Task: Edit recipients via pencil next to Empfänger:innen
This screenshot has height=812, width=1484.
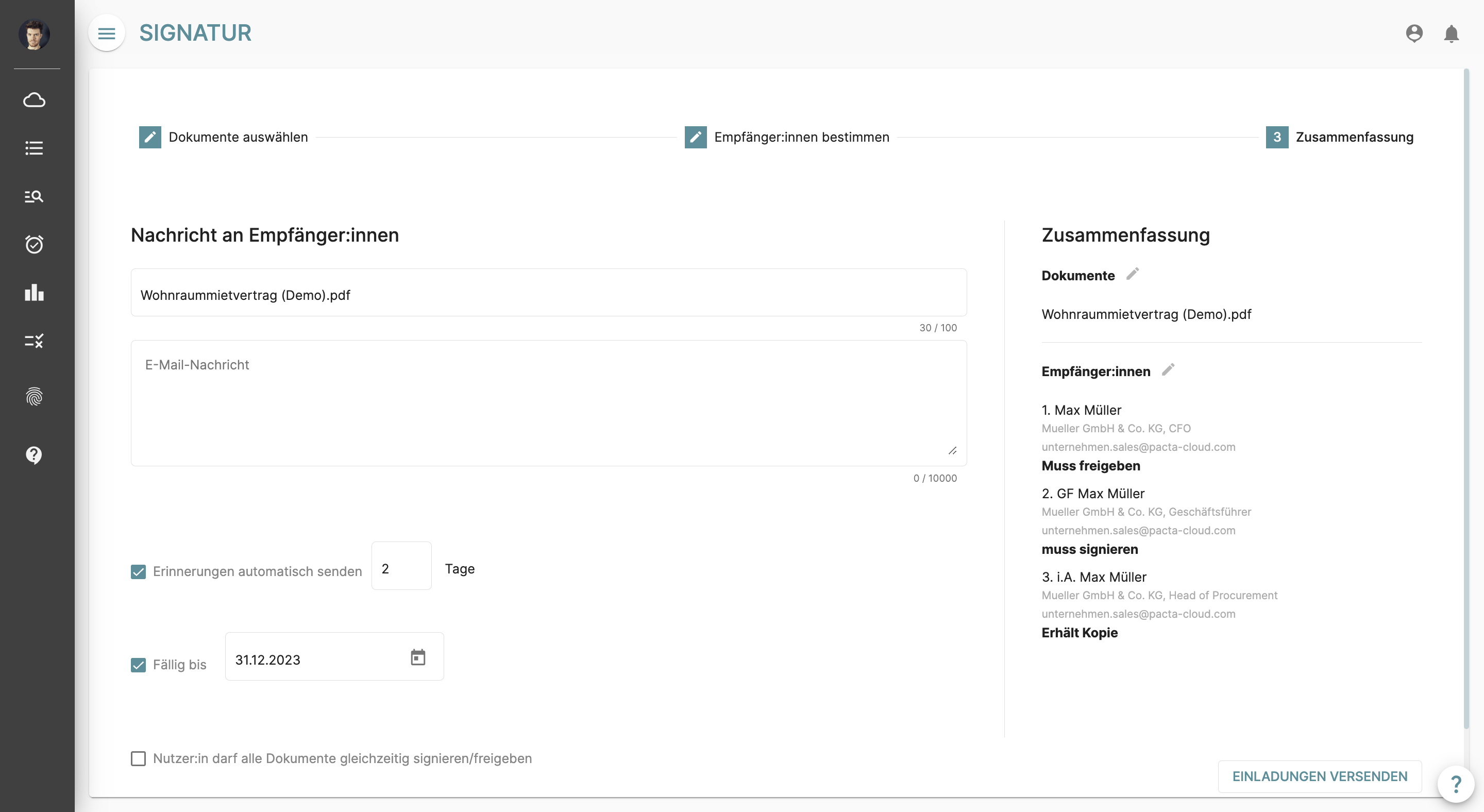Action: (1168, 370)
